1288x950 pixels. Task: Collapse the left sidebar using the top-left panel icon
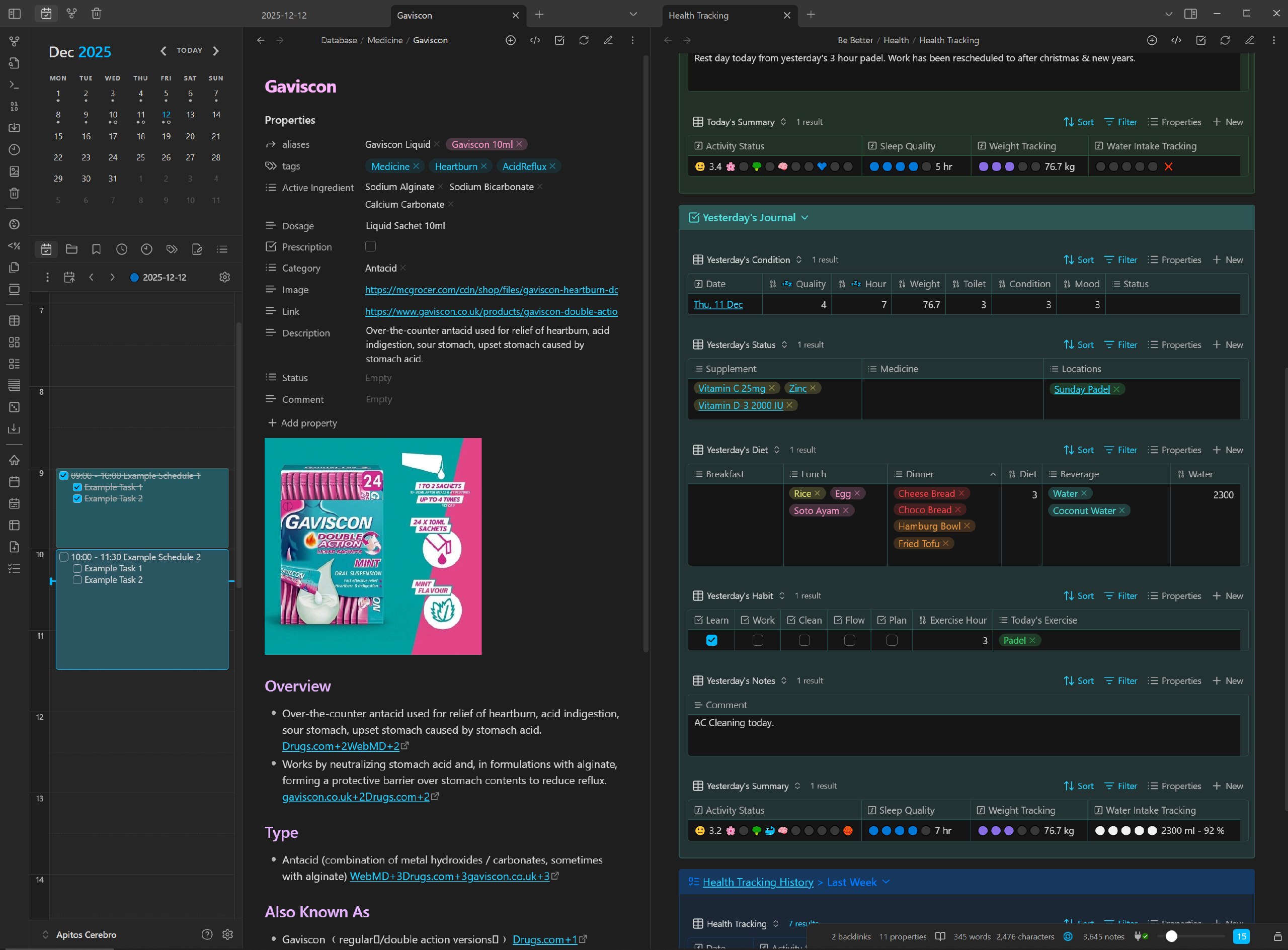tap(15, 14)
